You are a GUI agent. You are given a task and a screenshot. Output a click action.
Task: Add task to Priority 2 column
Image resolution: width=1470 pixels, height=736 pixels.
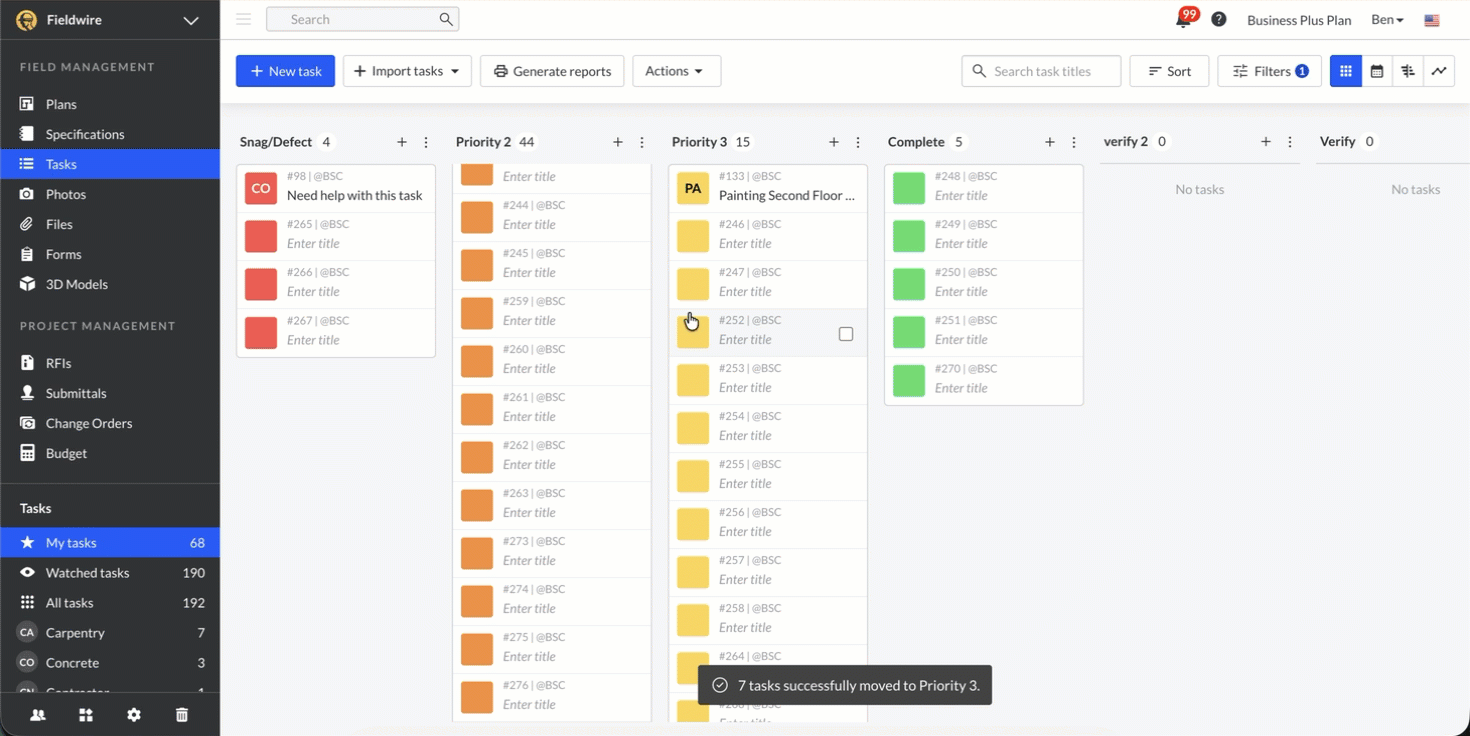pos(618,142)
